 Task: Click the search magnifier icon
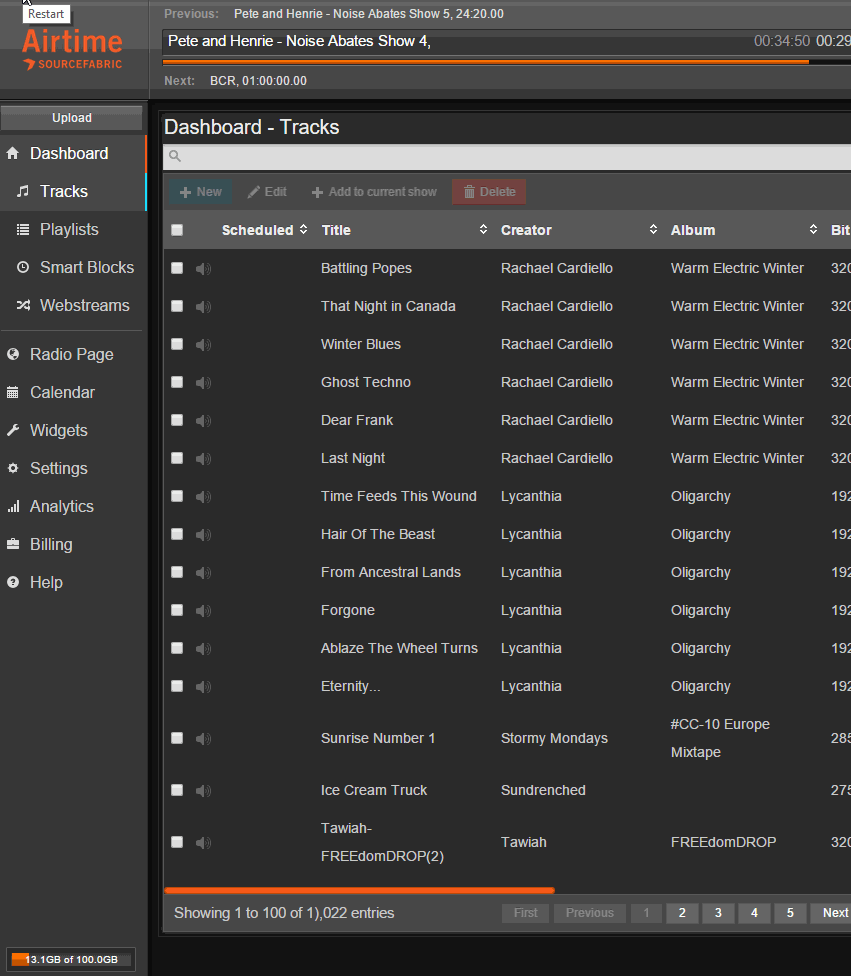click(175, 156)
